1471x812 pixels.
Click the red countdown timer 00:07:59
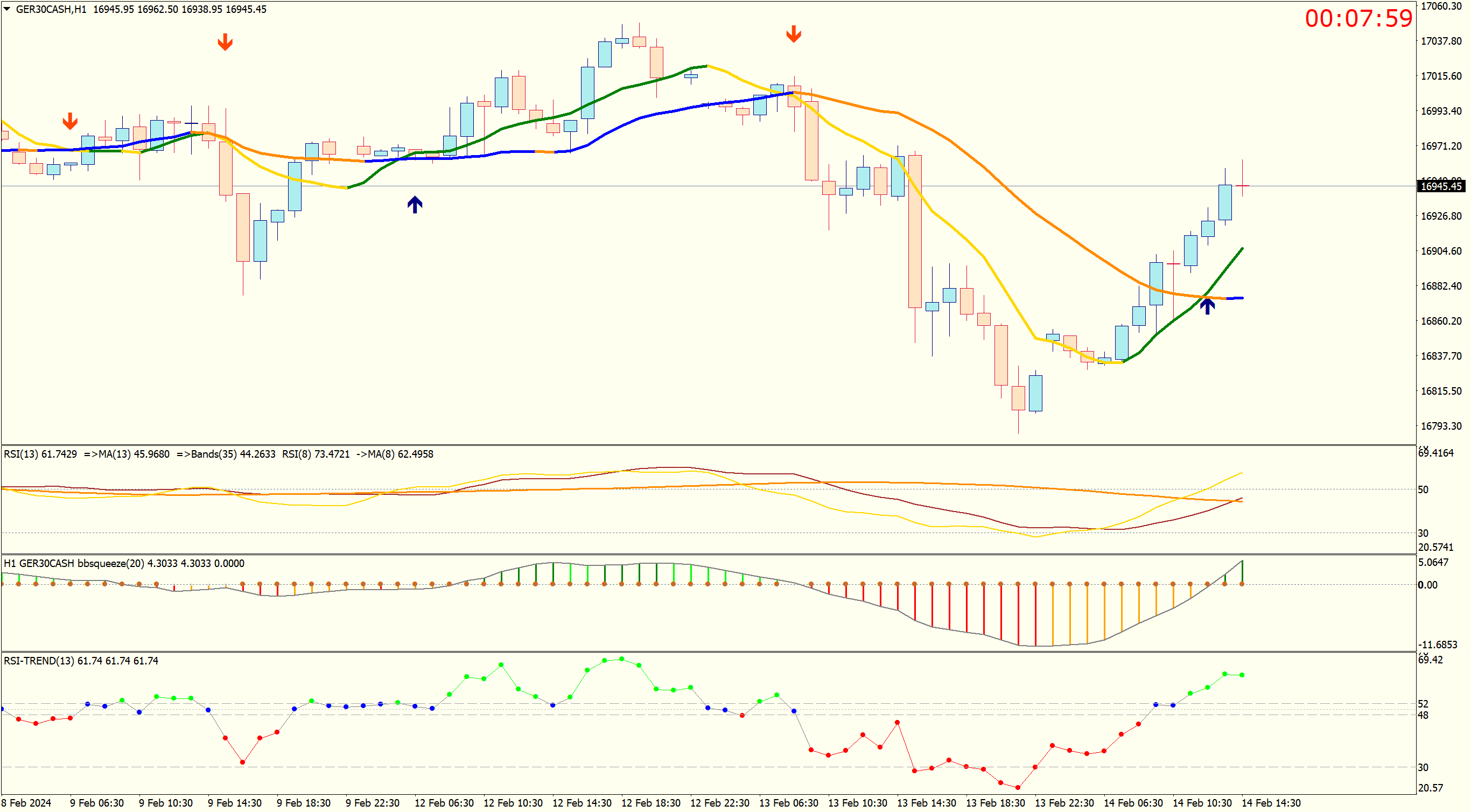[1358, 18]
